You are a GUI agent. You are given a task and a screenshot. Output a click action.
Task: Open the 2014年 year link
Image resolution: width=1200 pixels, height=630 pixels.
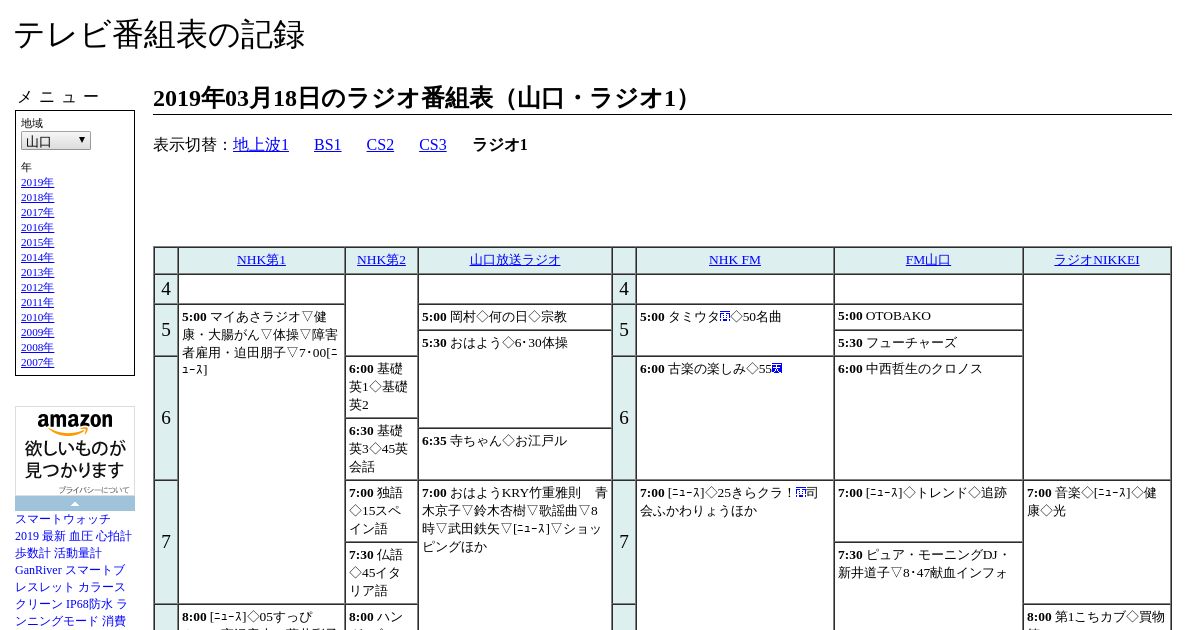coord(37,258)
